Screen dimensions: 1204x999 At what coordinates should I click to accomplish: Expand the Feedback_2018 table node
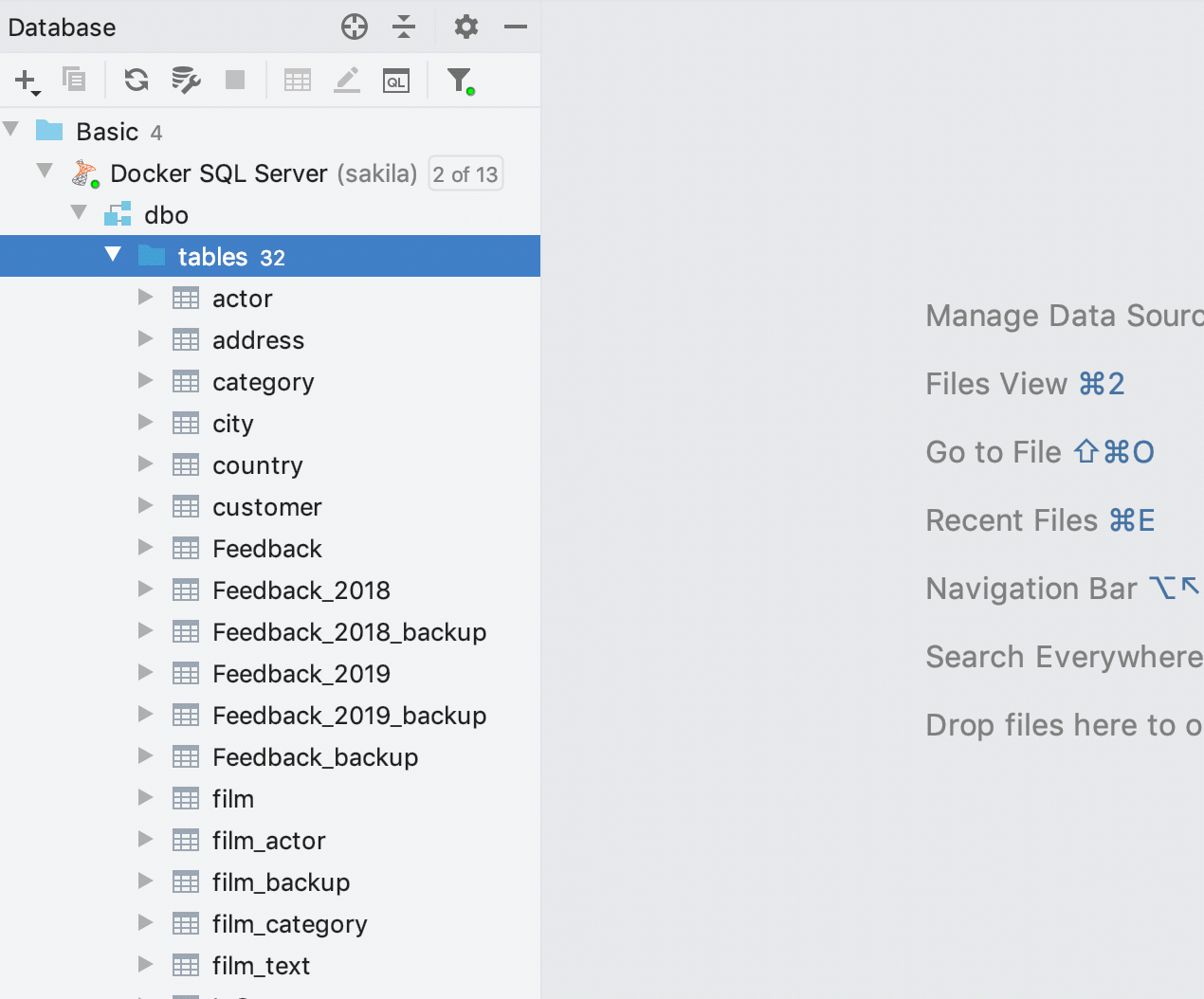click(145, 590)
